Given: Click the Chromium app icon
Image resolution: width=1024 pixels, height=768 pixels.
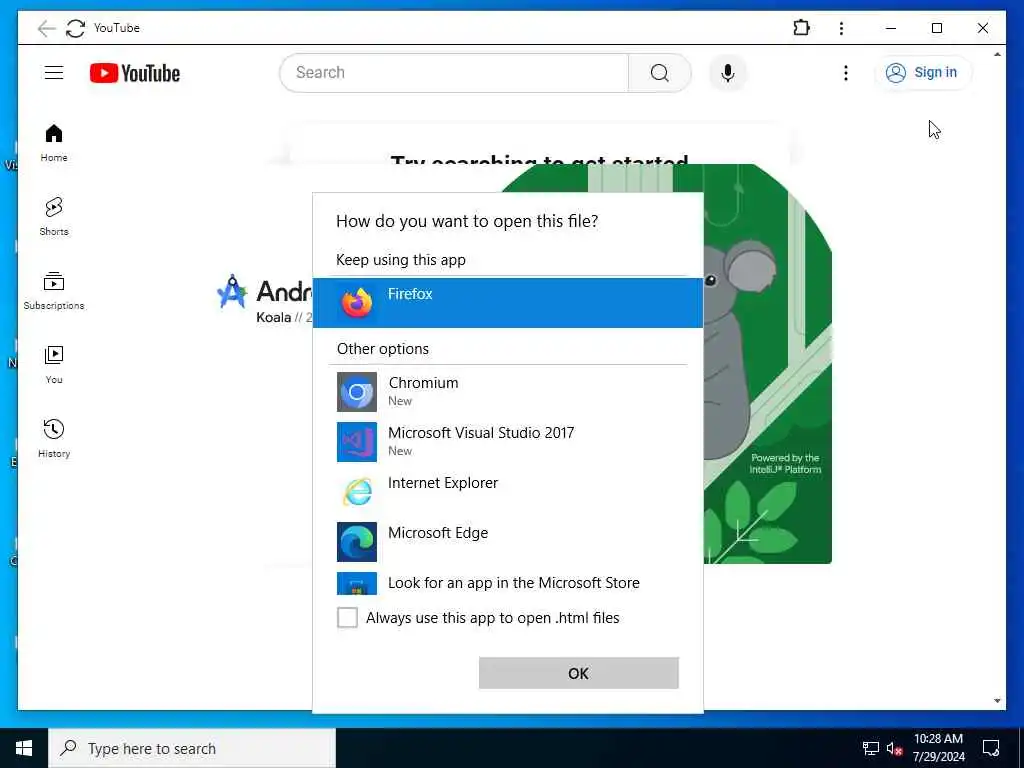Looking at the screenshot, I should [357, 392].
